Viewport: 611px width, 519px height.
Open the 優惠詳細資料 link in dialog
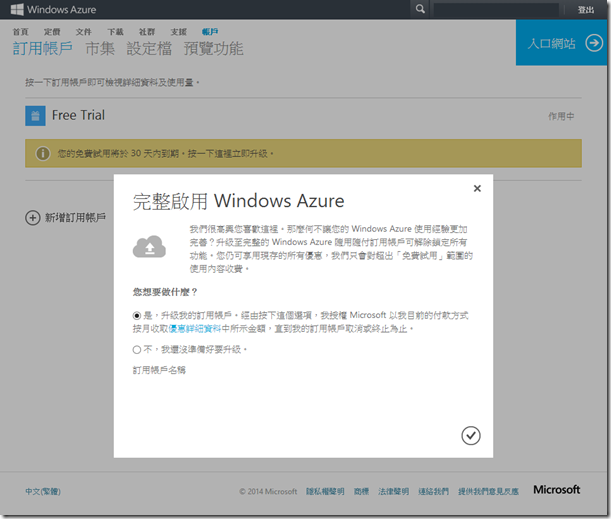pos(195,329)
